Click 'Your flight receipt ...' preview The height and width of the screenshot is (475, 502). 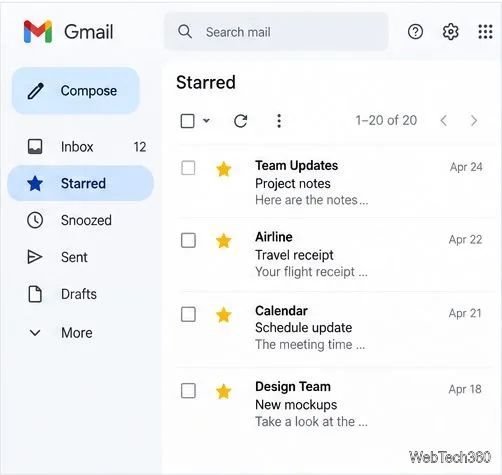[311, 272]
